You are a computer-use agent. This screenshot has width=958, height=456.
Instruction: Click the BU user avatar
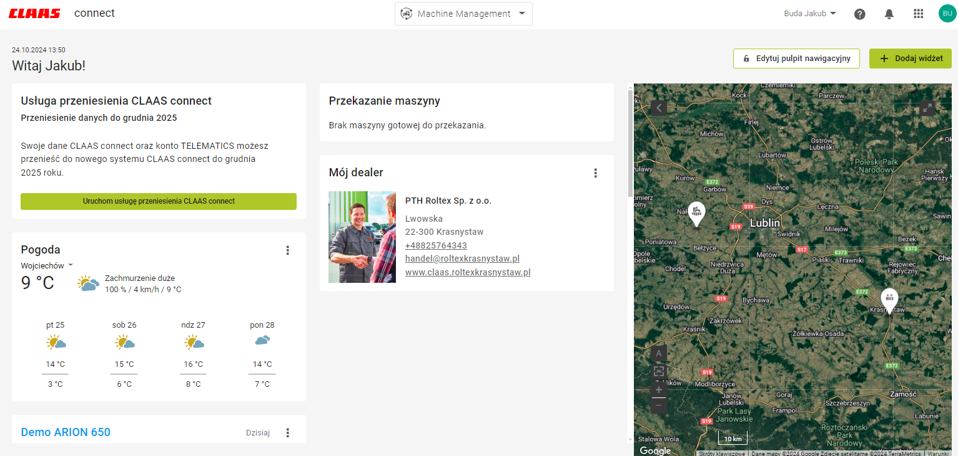pos(946,13)
